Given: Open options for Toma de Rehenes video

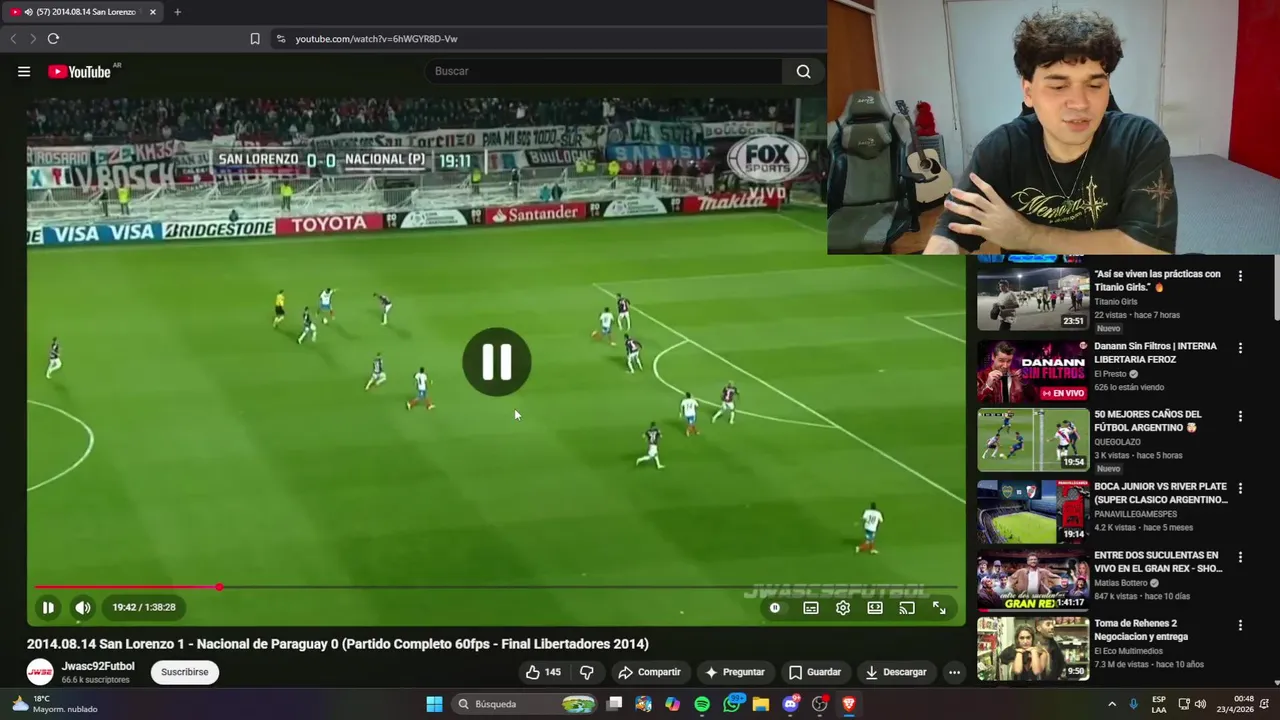Looking at the screenshot, I should click(x=1240, y=625).
